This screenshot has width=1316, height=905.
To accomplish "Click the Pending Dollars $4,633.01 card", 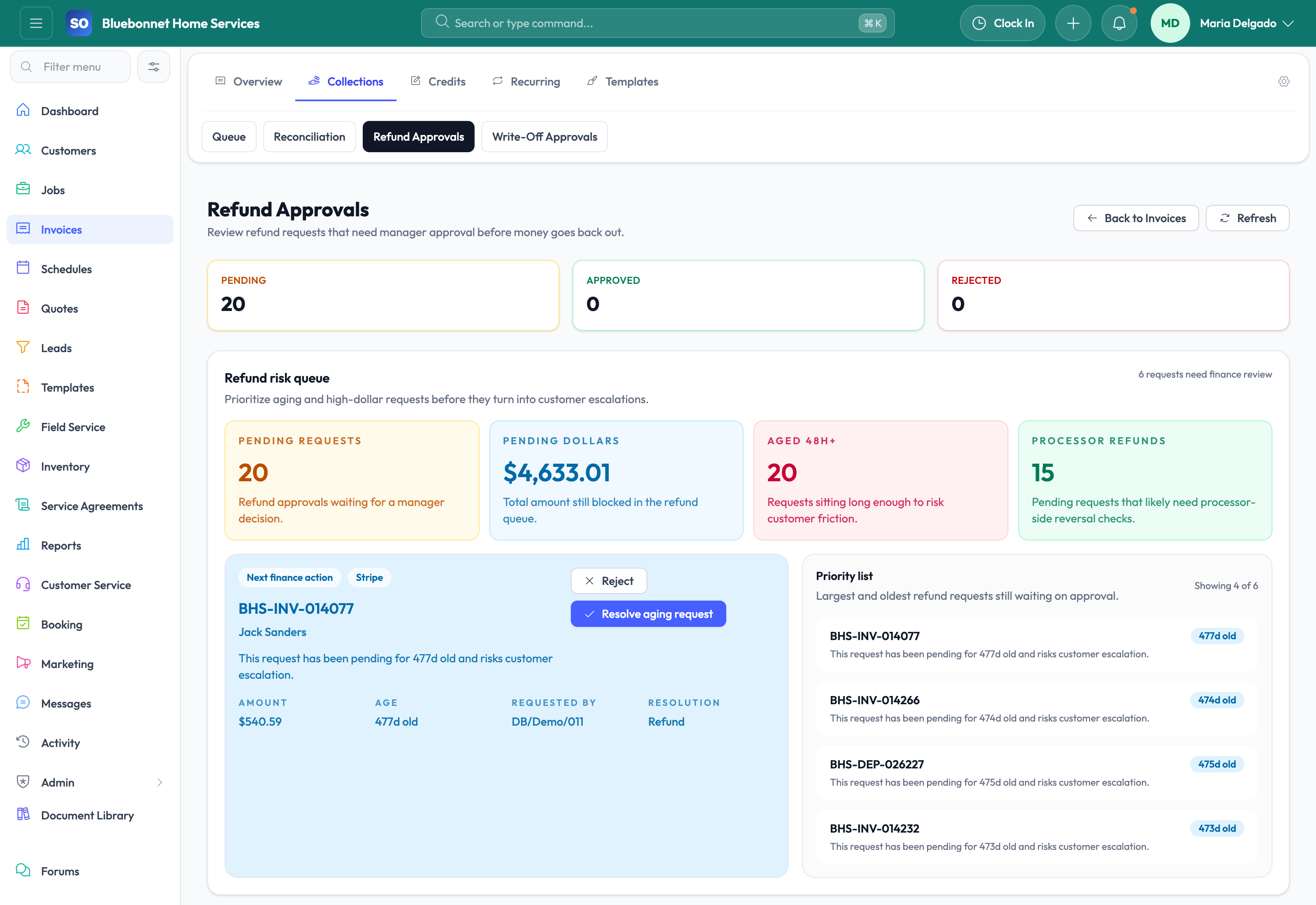I will coord(616,480).
